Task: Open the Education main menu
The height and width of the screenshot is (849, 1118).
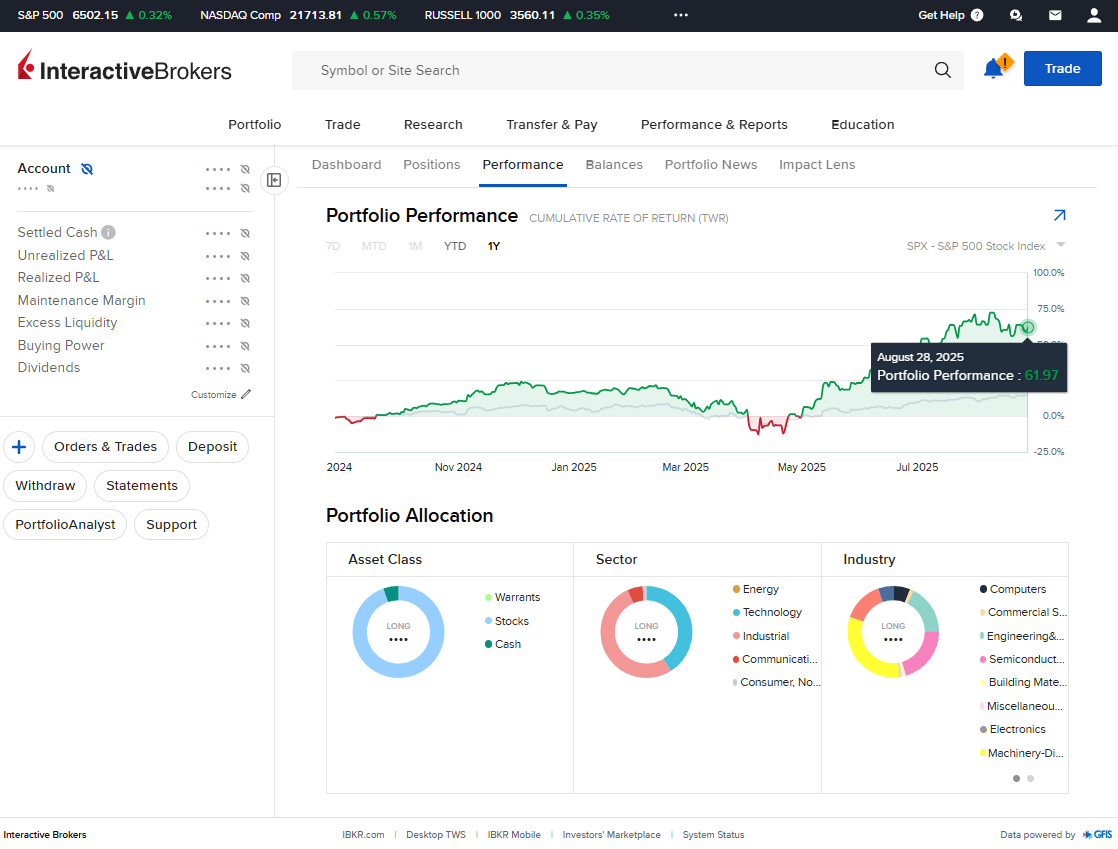Action: coord(863,125)
